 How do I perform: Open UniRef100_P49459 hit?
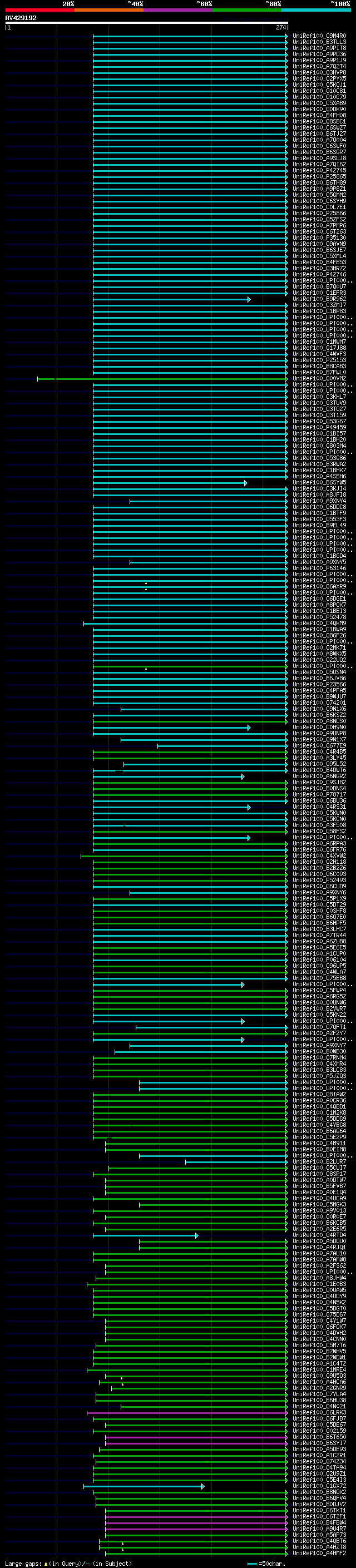click(x=319, y=427)
